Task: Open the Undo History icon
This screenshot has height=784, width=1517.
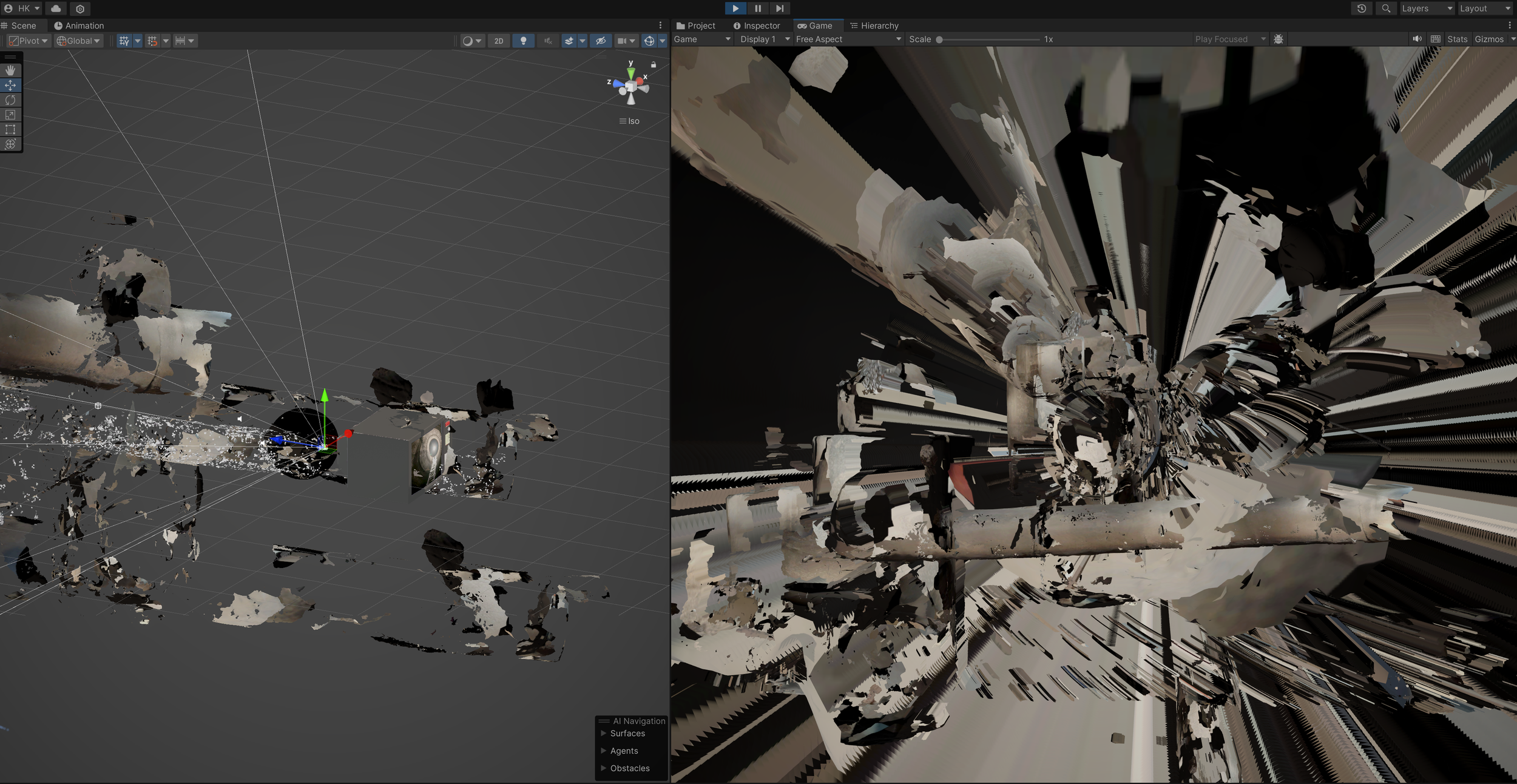Action: (1362, 8)
